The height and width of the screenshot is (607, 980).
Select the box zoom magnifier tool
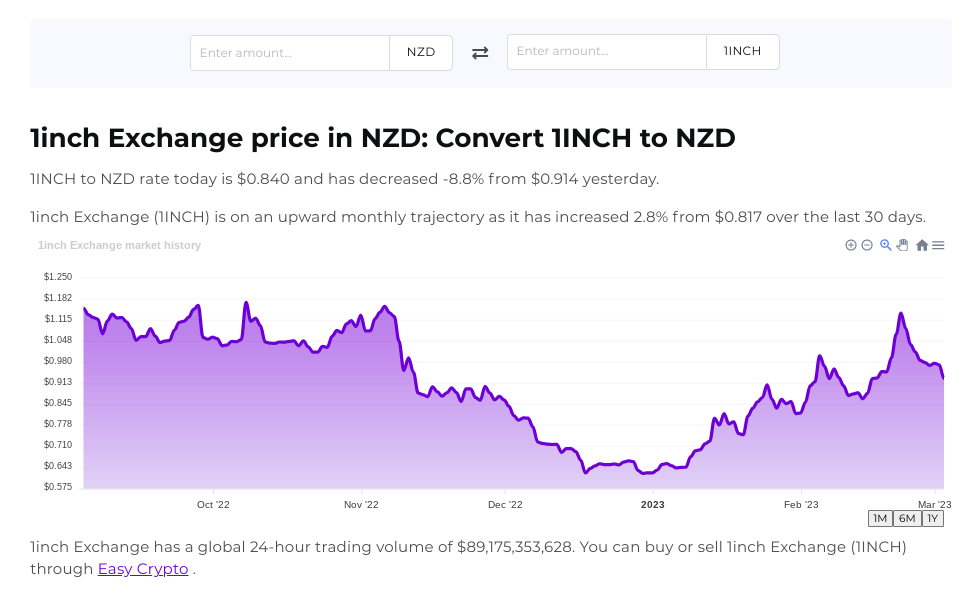point(885,245)
